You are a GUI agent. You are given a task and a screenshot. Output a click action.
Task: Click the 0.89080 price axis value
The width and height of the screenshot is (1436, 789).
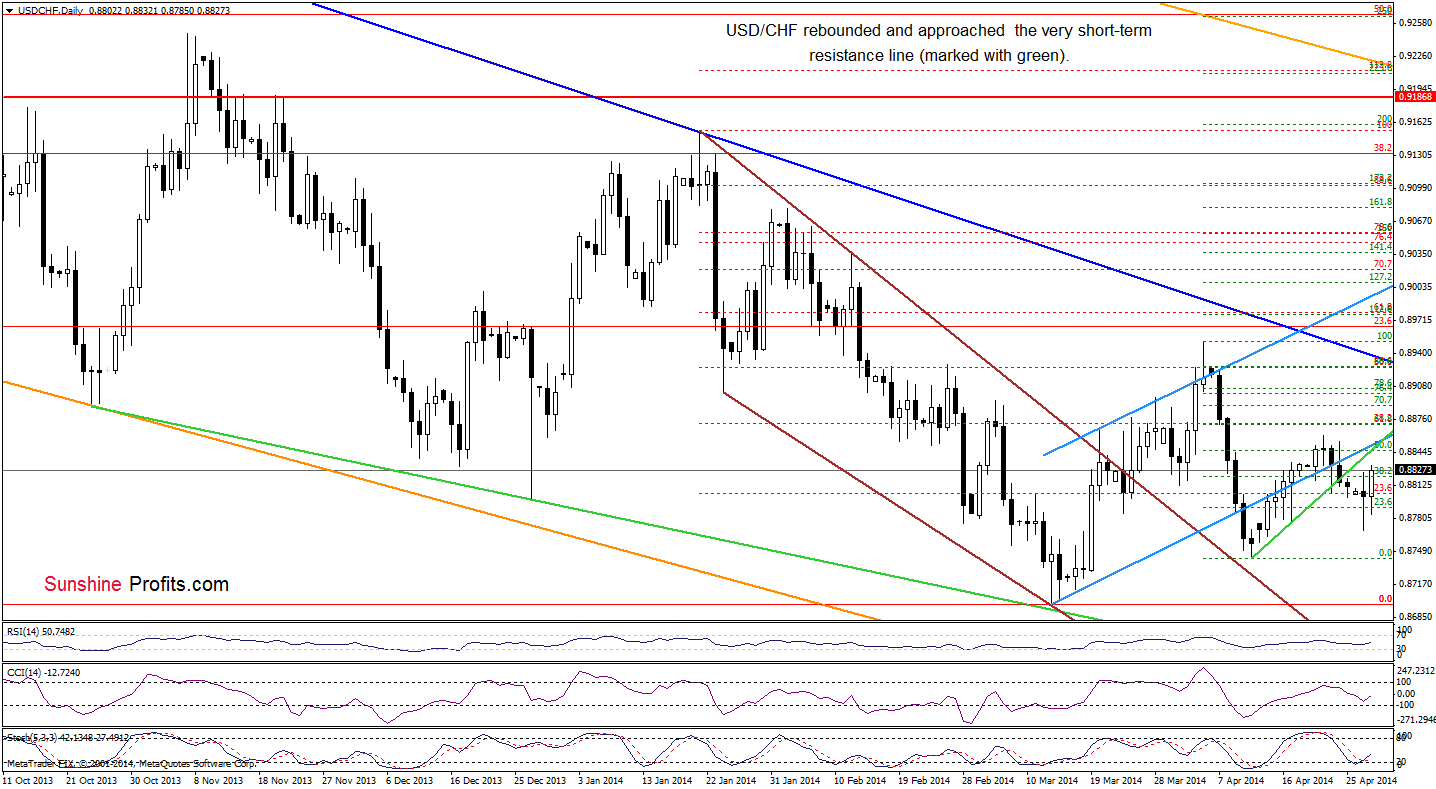1414,386
